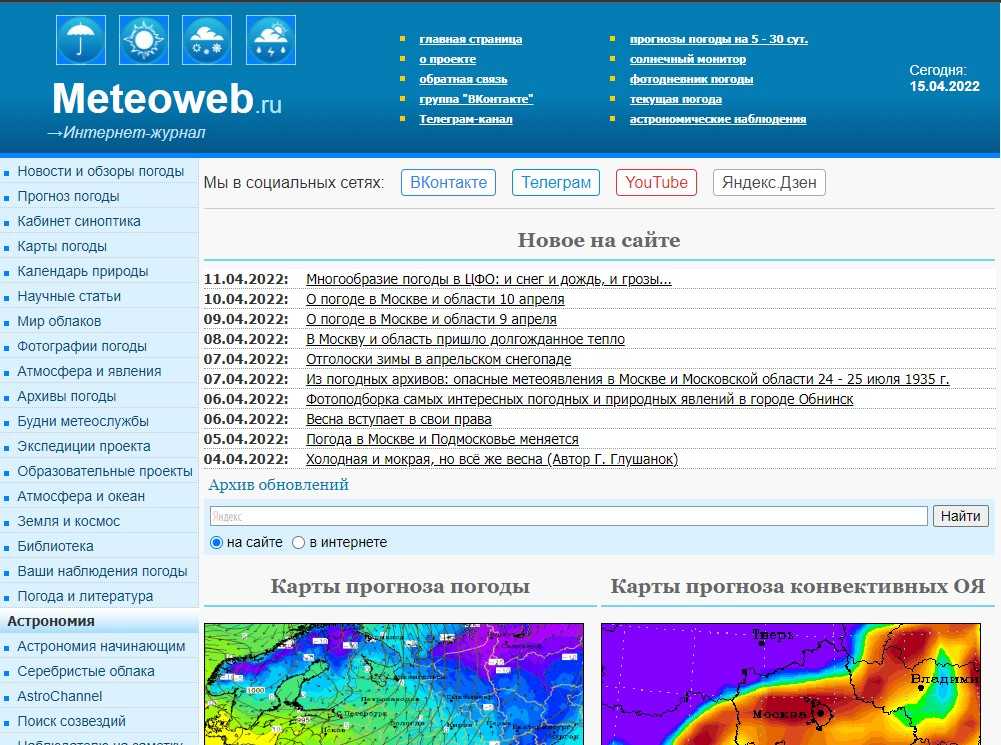This screenshot has height=745, width=1001.
Task: Open the ВКонтакте social button
Action: [x=449, y=182]
